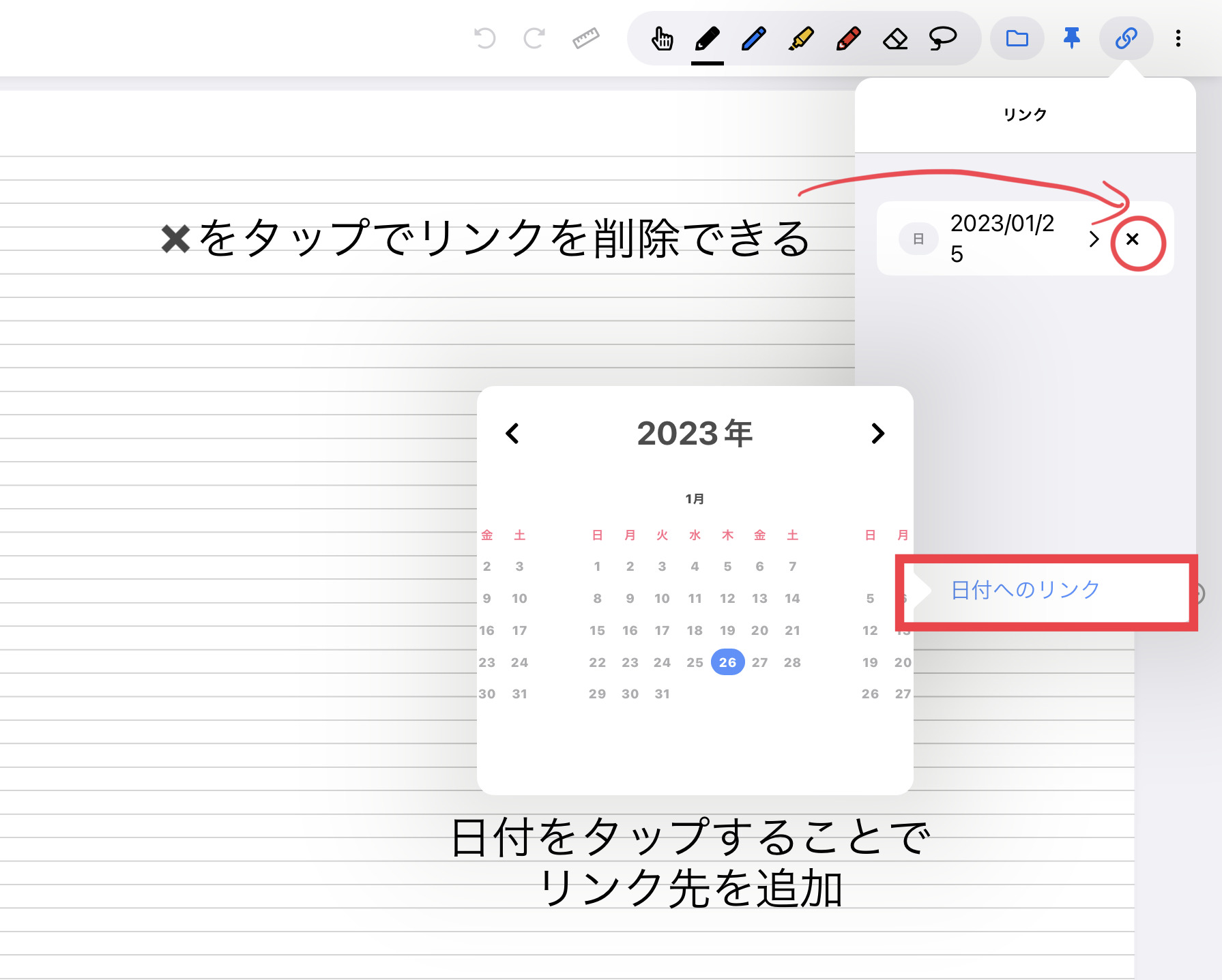Expand the 2023/01/25 link entry chevron
This screenshot has width=1222, height=980.
[1094, 239]
